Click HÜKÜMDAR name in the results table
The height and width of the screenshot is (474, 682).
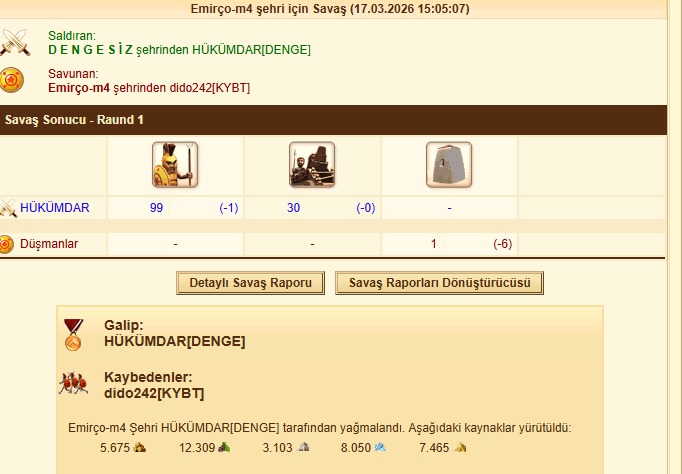55,208
